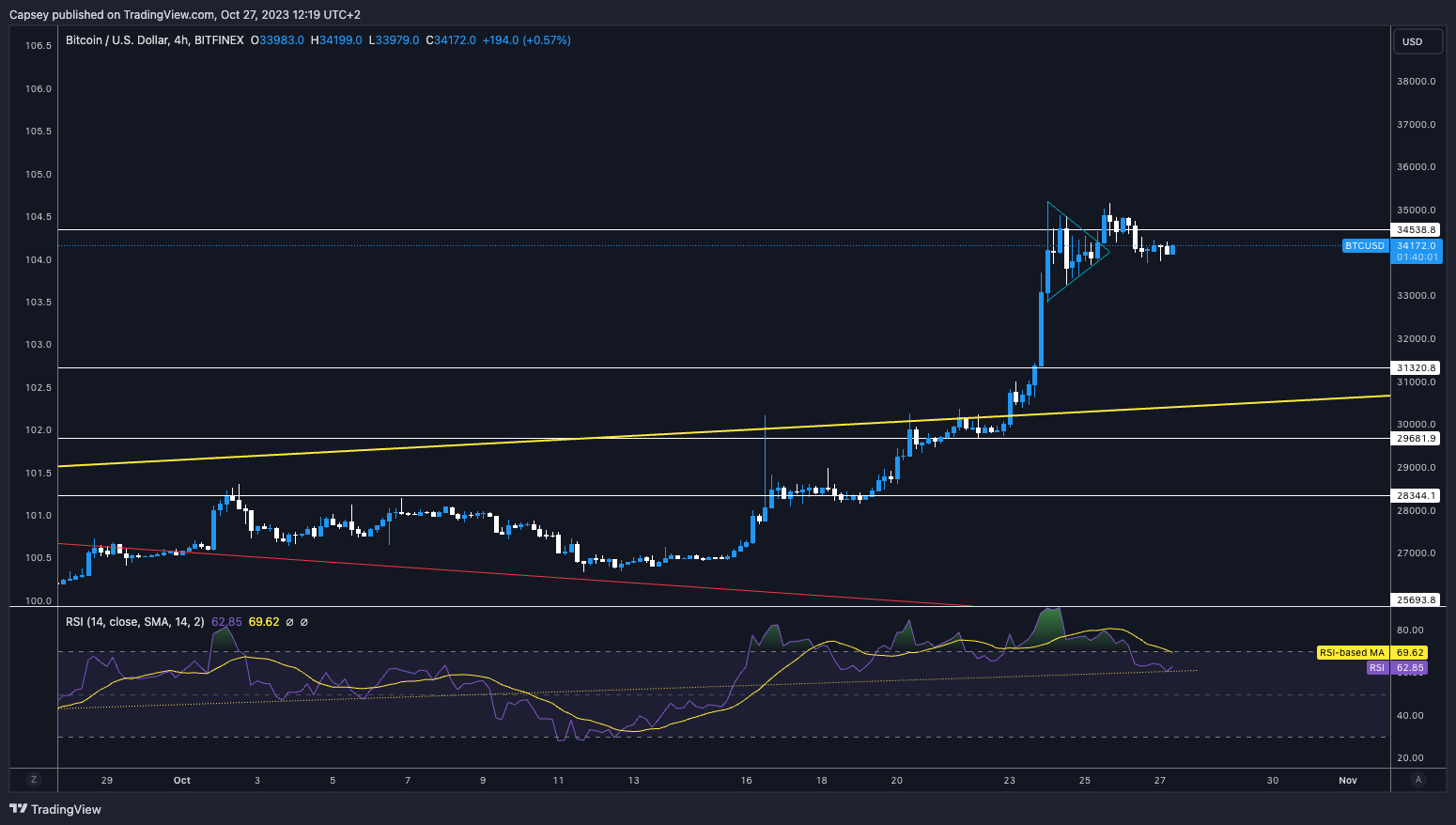This screenshot has height=825, width=1456.
Task: Click the 34538.8 resistance price label
Action: [x=1415, y=229]
